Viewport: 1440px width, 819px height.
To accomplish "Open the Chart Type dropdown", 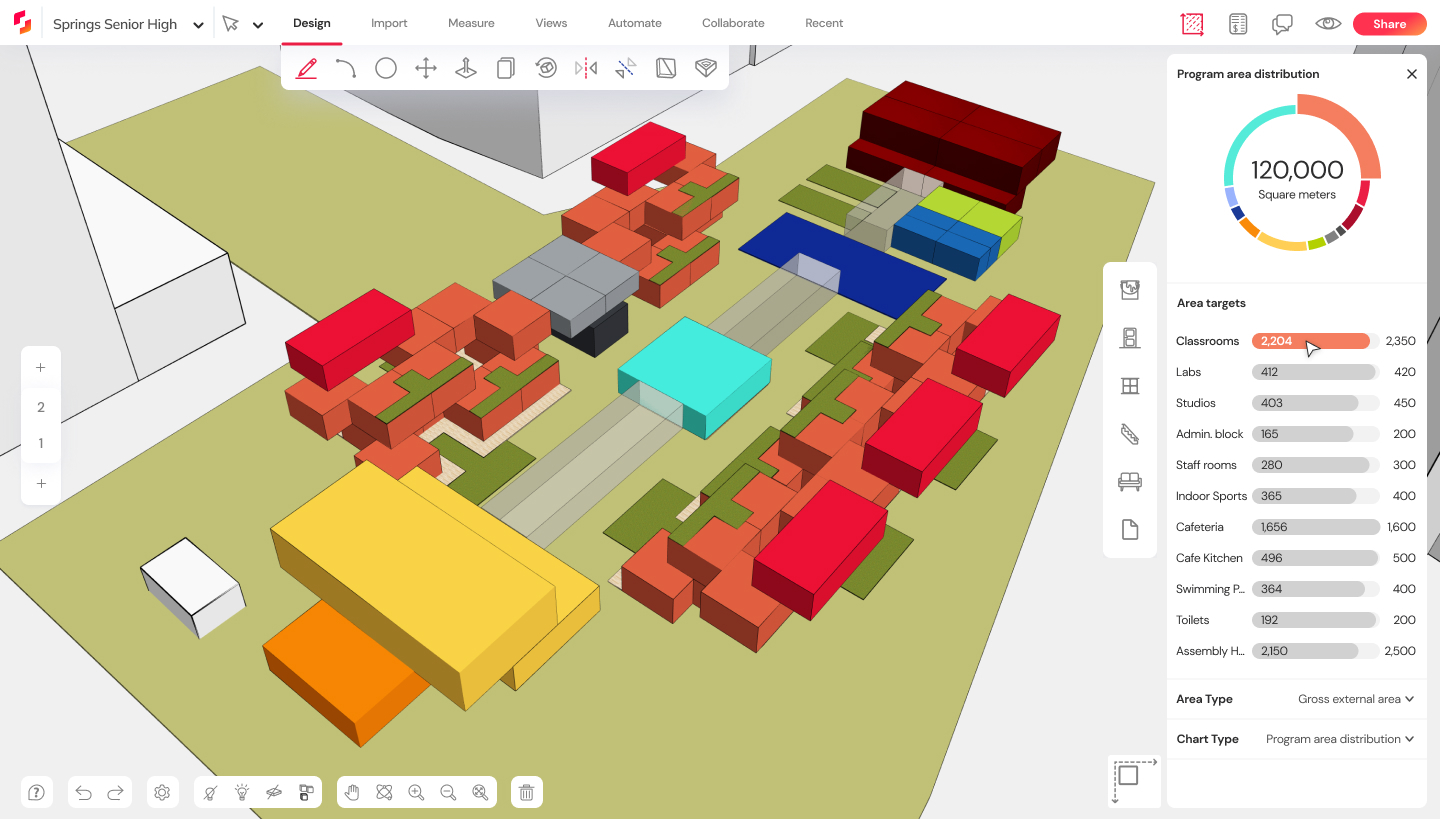I will 1340,738.
